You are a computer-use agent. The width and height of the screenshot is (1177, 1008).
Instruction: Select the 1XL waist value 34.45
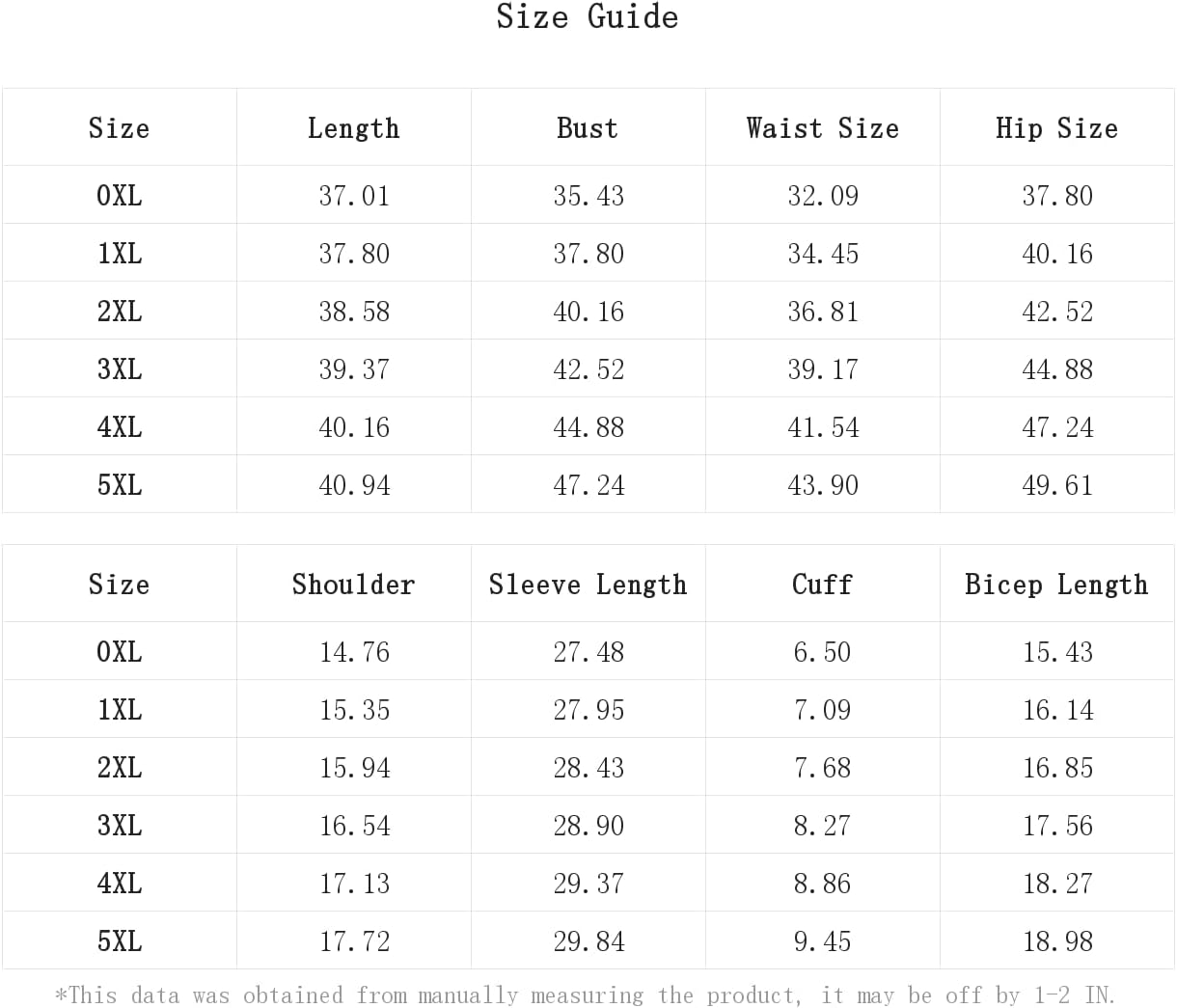823,254
